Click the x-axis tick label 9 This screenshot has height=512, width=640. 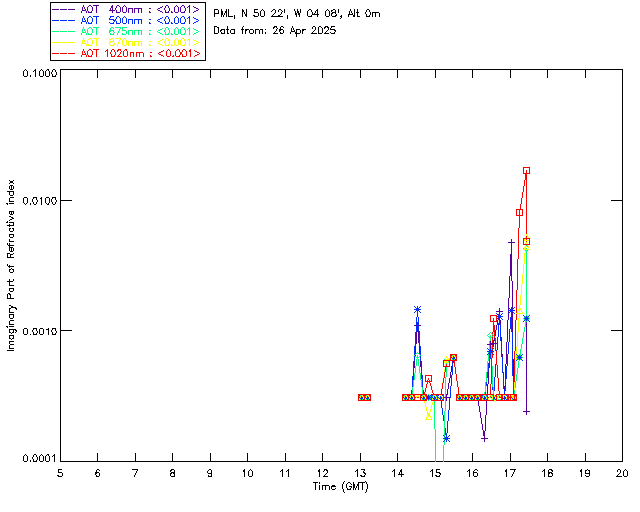(x=210, y=473)
